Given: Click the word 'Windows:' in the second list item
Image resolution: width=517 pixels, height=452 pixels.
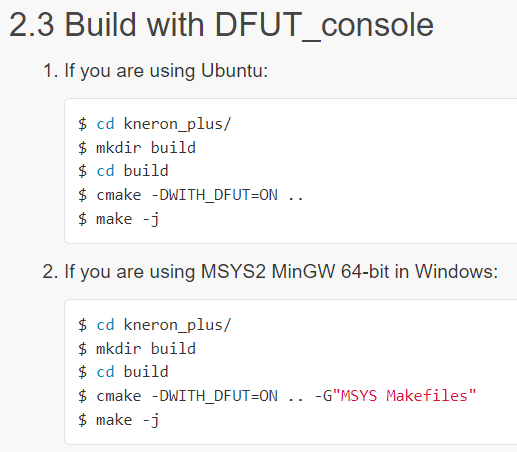Looking at the screenshot, I should tap(457, 271).
